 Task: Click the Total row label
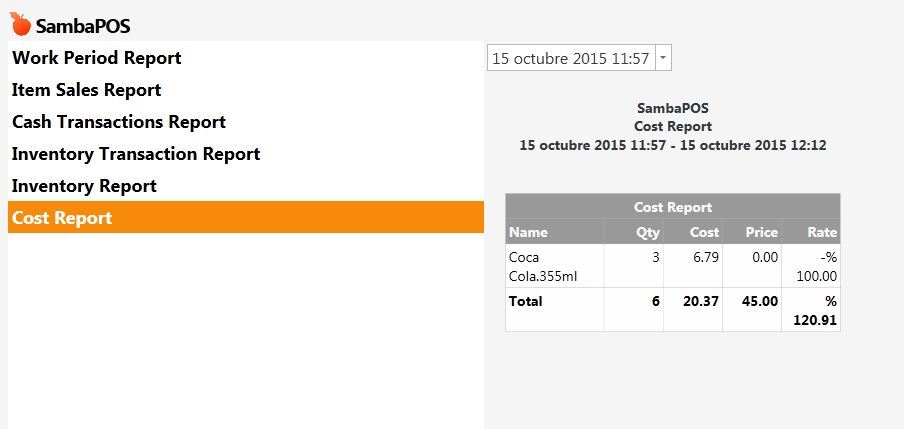pyautogui.click(x=525, y=301)
